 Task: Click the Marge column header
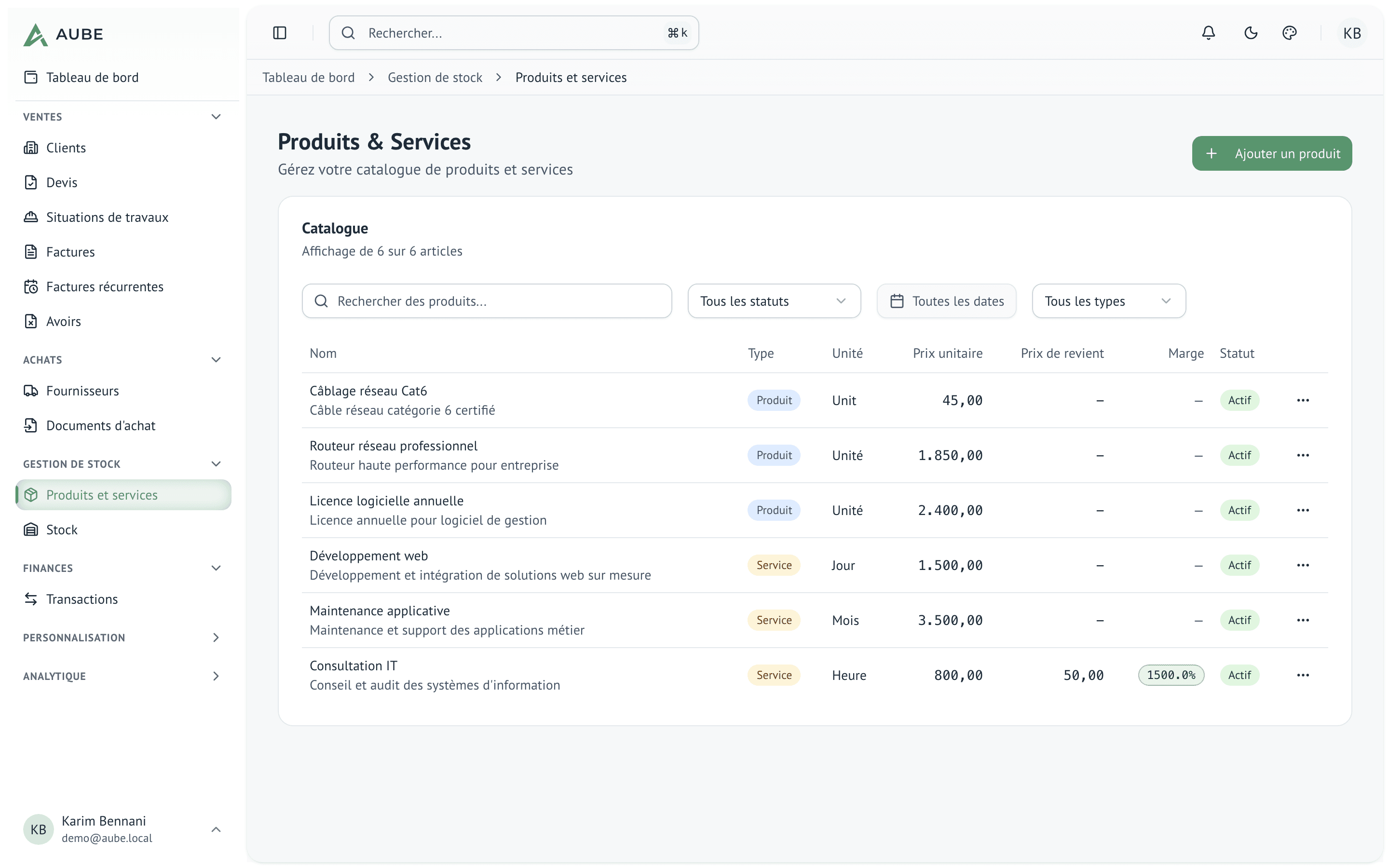point(1186,353)
